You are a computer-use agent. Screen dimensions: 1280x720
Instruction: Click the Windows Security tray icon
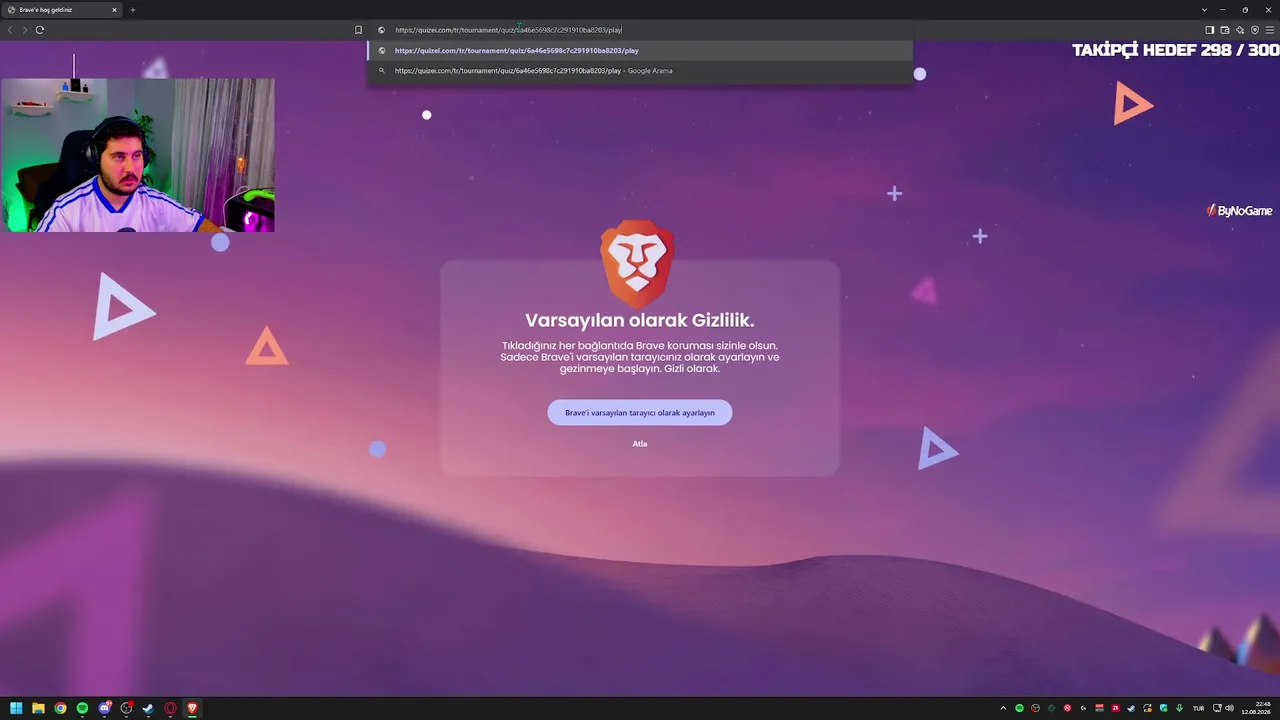click(x=1163, y=708)
